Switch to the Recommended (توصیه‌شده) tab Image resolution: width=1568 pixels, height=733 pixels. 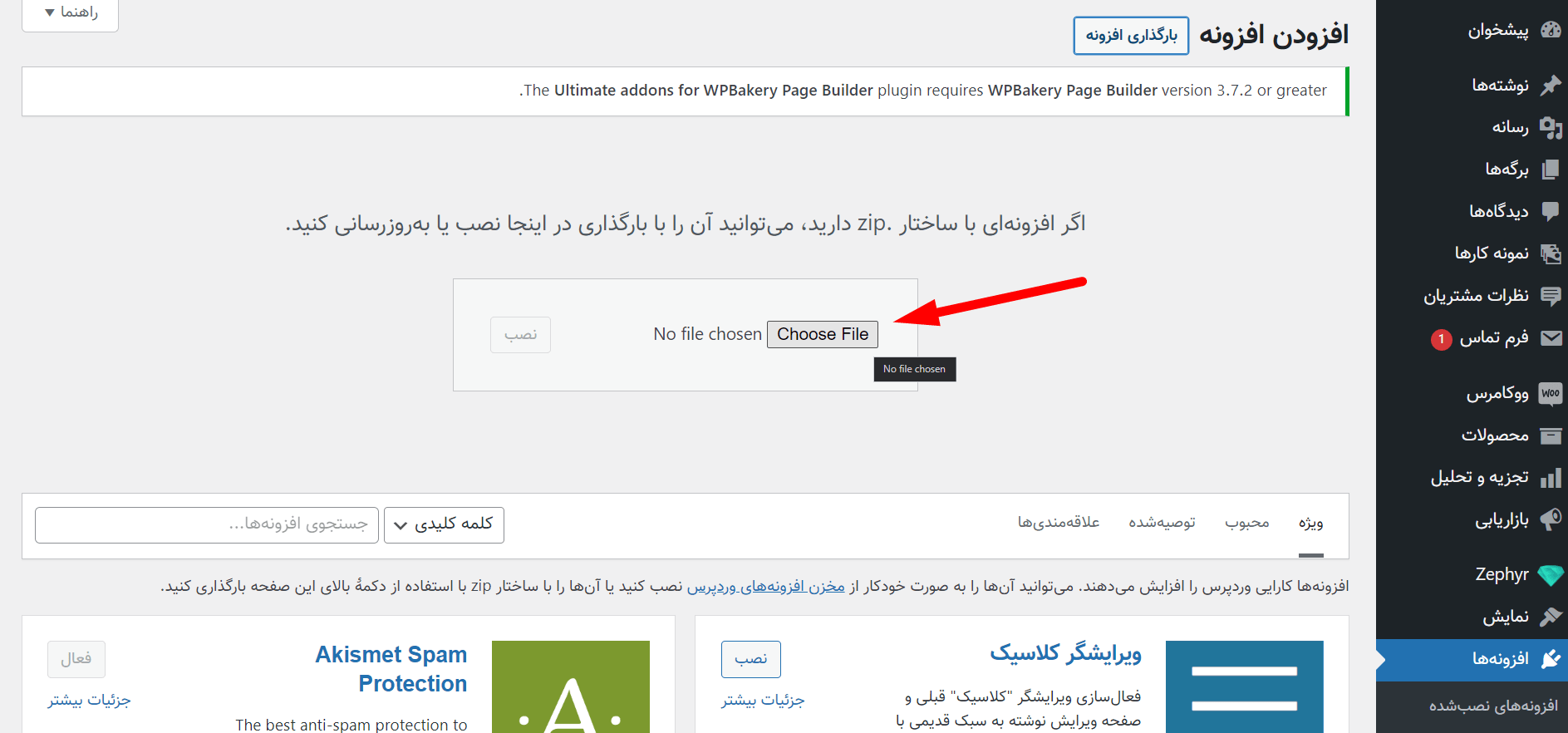tap(1162, 523)
